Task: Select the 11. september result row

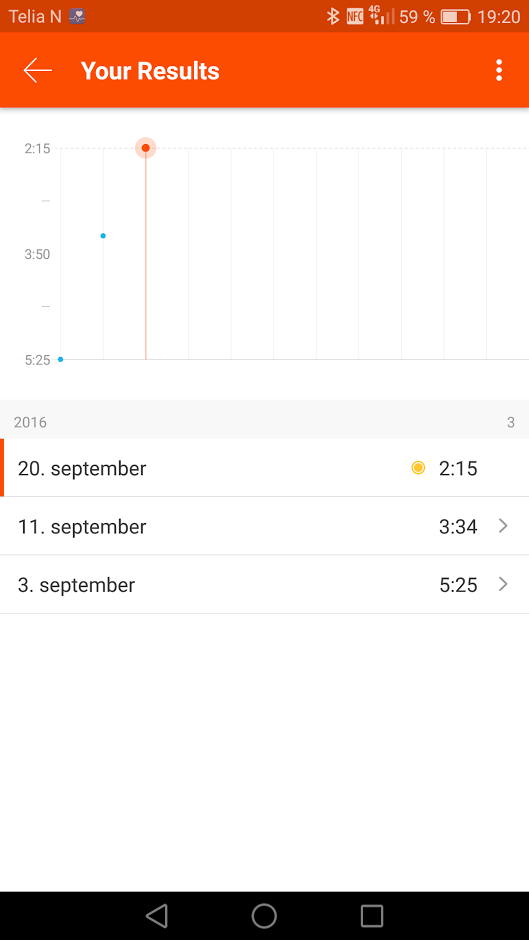Action: pyautogui.click(x=264, y=526)
